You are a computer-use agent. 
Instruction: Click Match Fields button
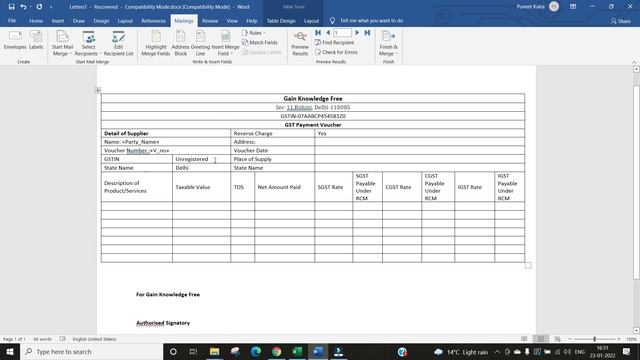coord(260,42)
